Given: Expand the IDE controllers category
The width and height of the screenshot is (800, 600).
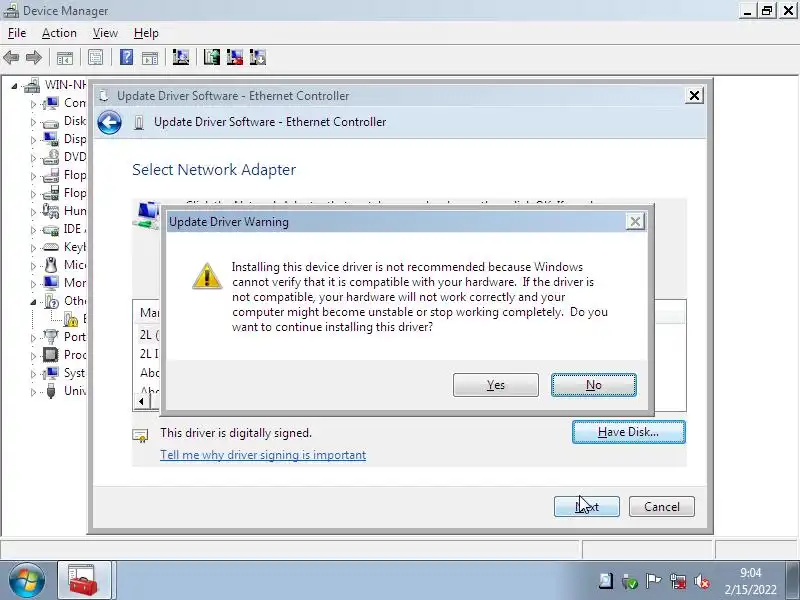Looking at the screenshot, I should click(34, 230).
